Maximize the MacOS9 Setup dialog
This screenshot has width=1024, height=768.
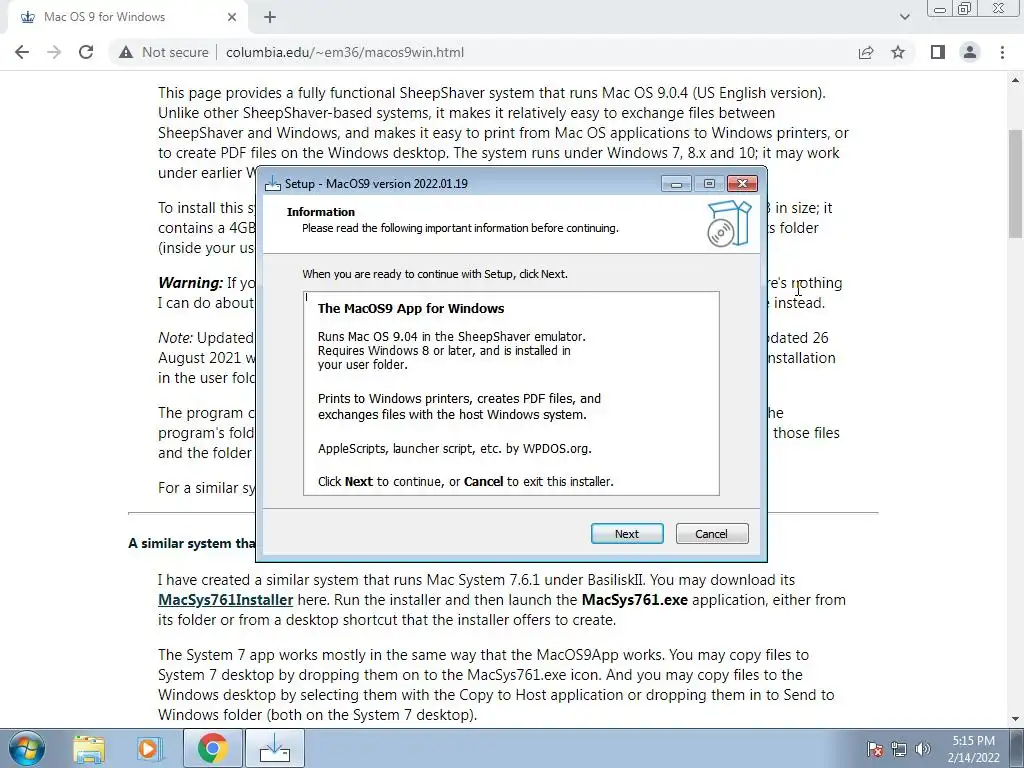709,184
